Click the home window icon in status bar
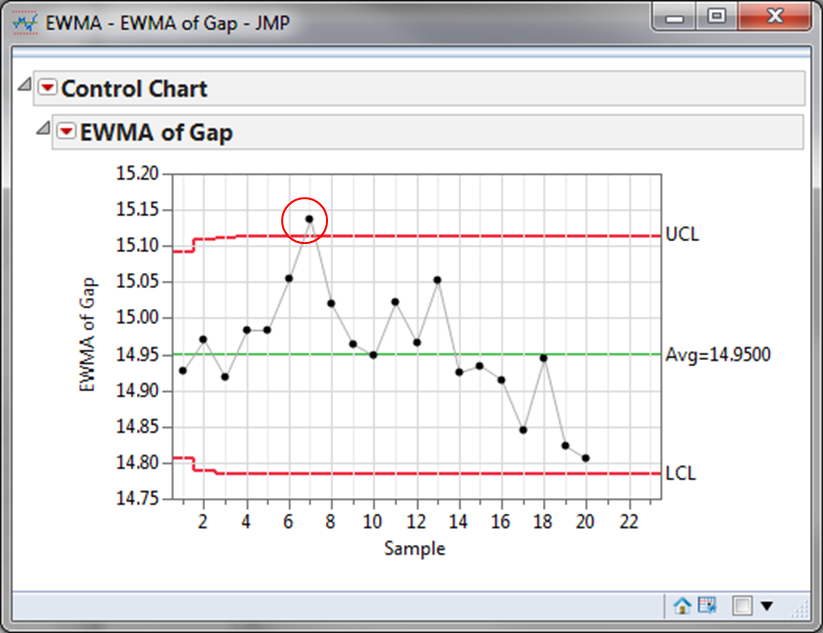This screenshot has width=823, height=633. [683, 605]
